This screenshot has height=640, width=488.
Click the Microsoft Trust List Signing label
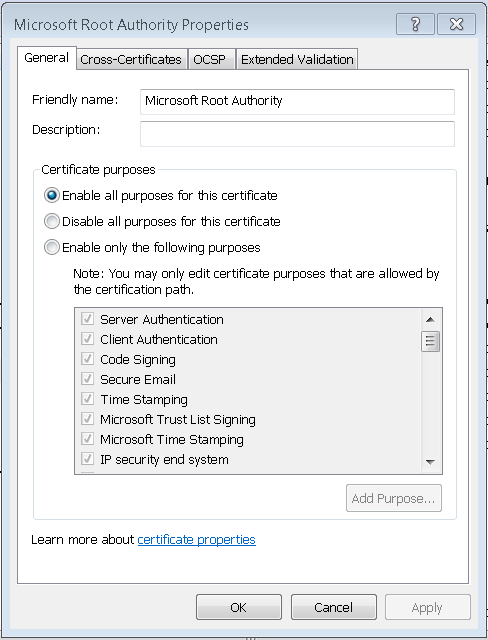178,419
